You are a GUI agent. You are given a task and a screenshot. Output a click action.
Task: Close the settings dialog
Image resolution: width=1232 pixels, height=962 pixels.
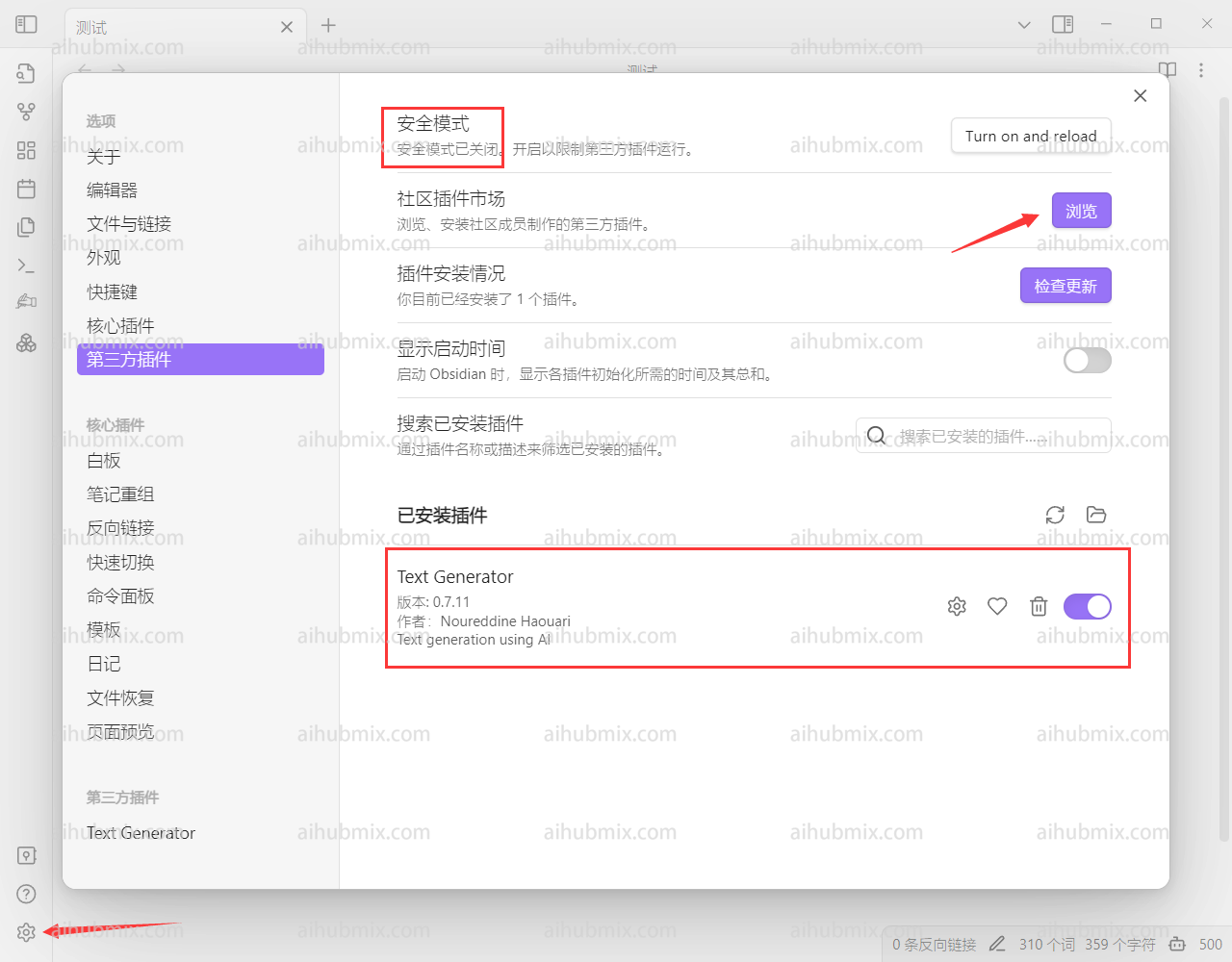click(x=1140, y=95)
